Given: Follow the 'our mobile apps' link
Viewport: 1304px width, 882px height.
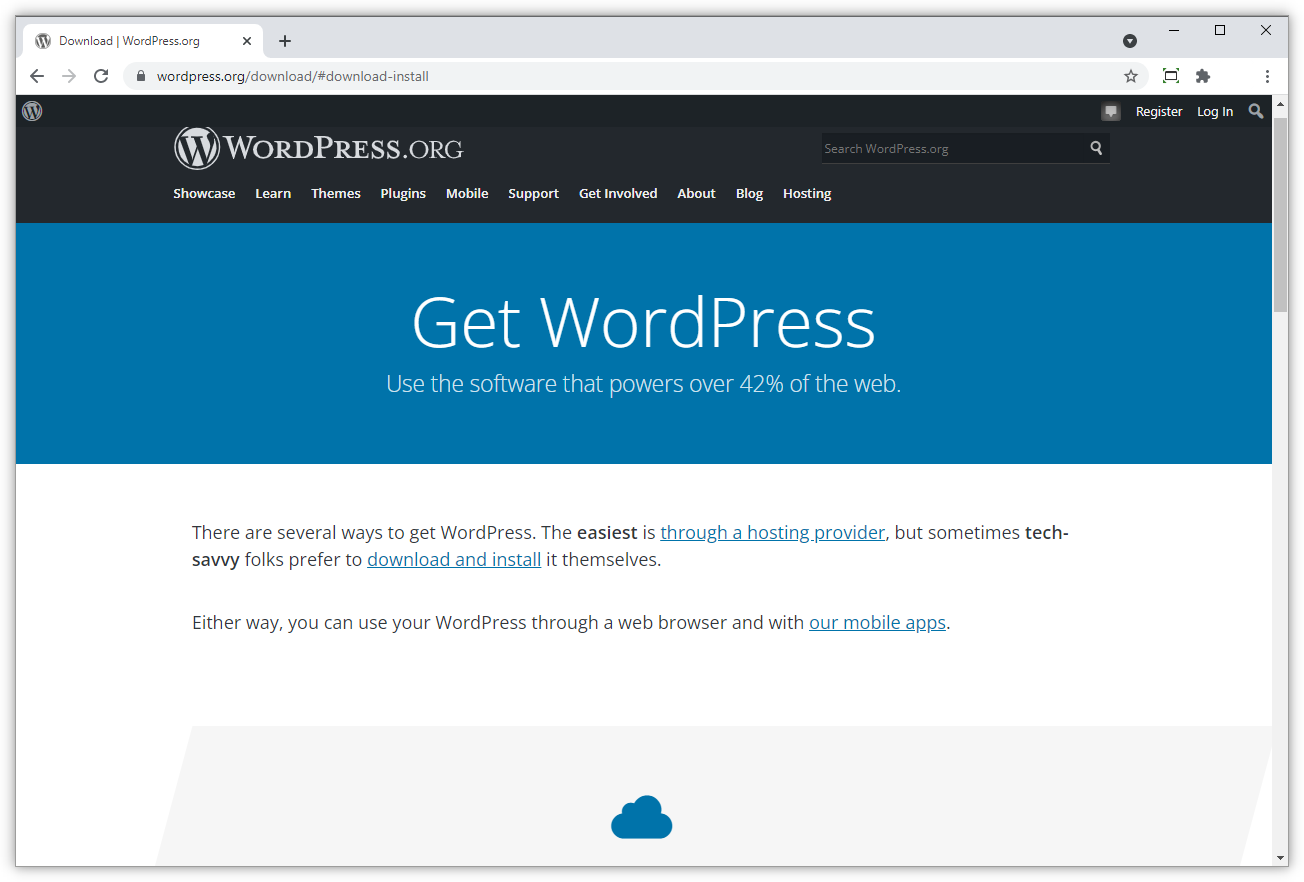Looking at the screenshot, I should [x=877, y=622].
